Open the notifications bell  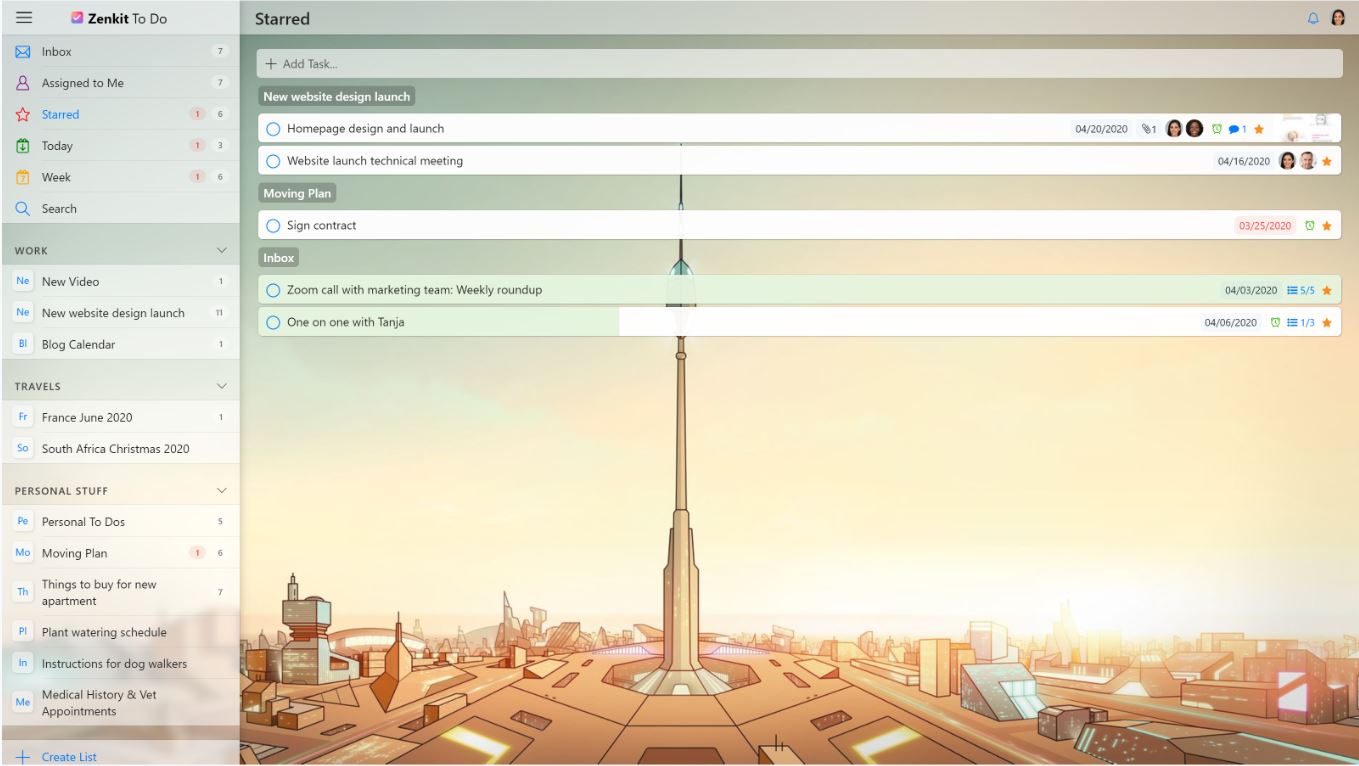point(1313,18)
